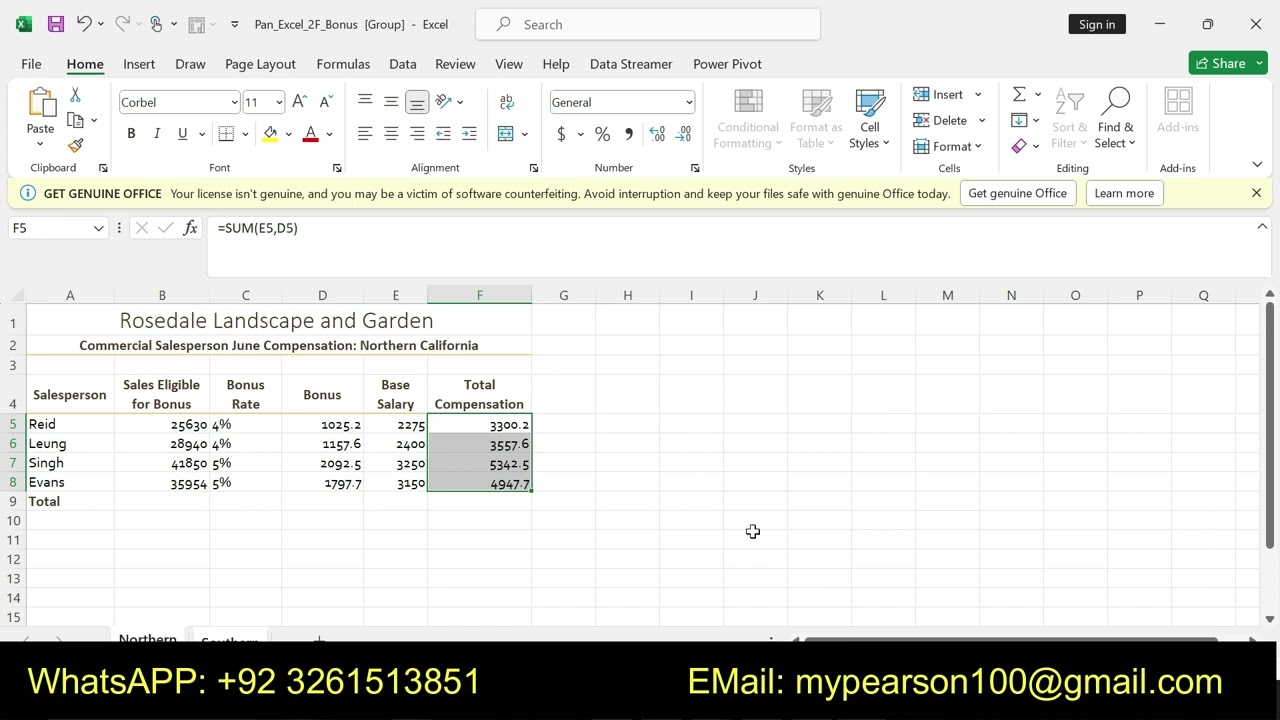Set Top Align vertical alignment
This screenshot has height=720, width=1280.
pyautogui.click(x=365, y=101)
